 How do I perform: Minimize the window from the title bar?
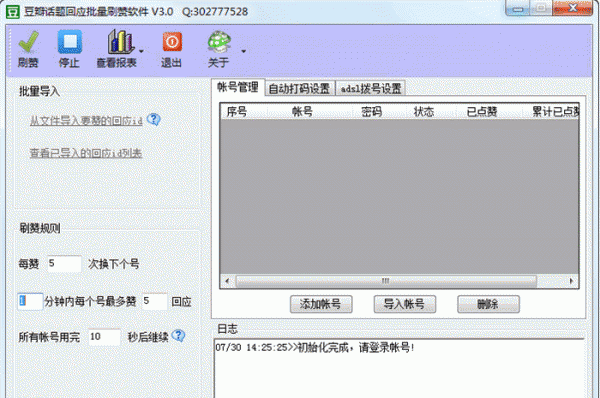[519, 8]
